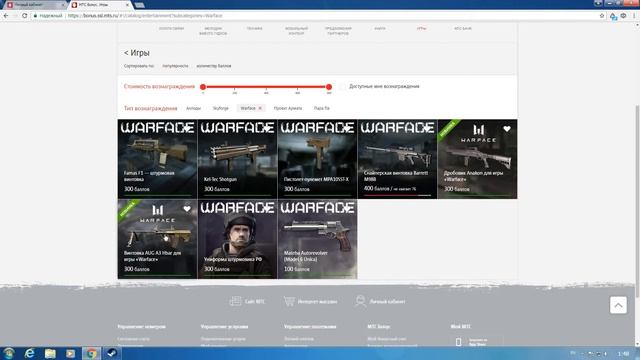Viewport: 640px width, 360px height.
Task: Click the browser address bar URL
Action: (x=145, y=16)
